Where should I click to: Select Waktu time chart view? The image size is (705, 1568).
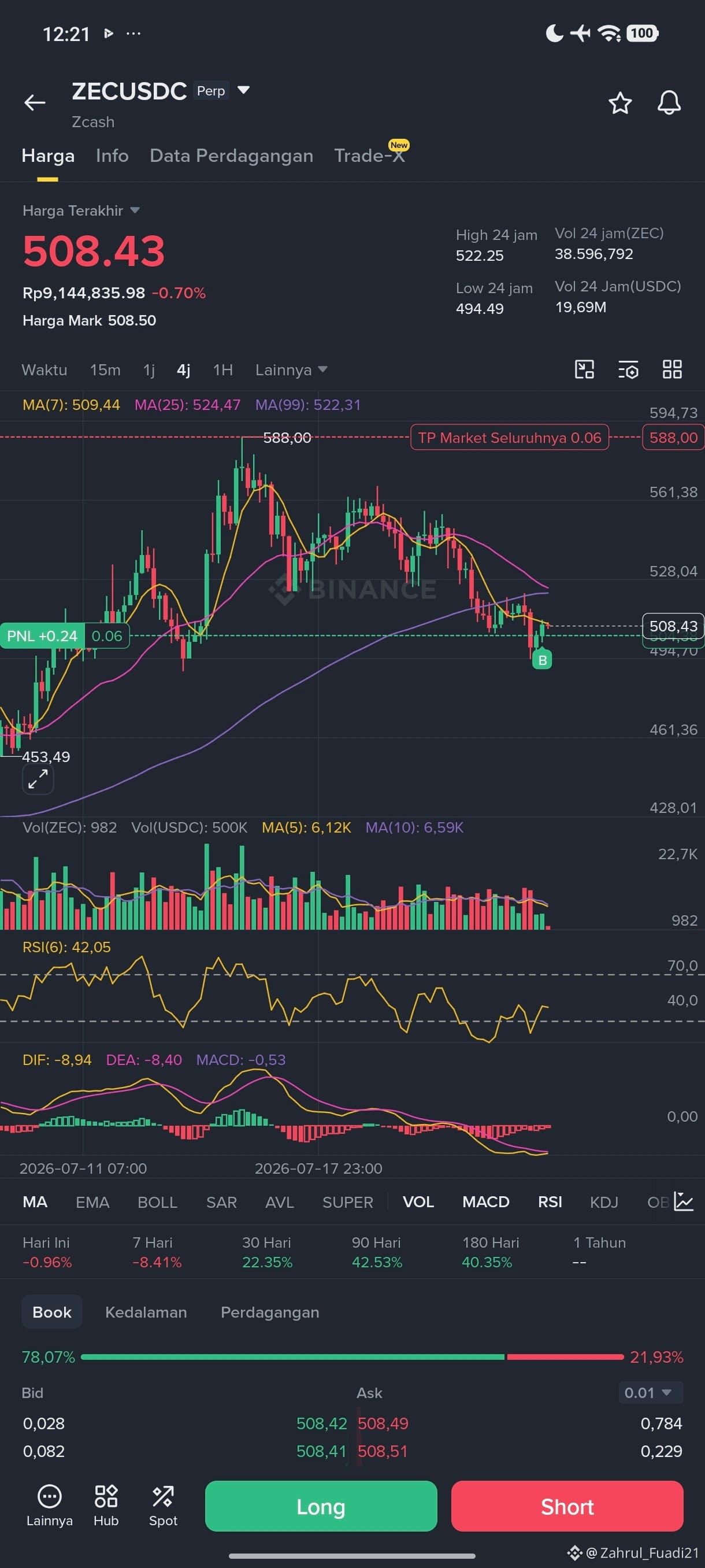tap(44, 369)
